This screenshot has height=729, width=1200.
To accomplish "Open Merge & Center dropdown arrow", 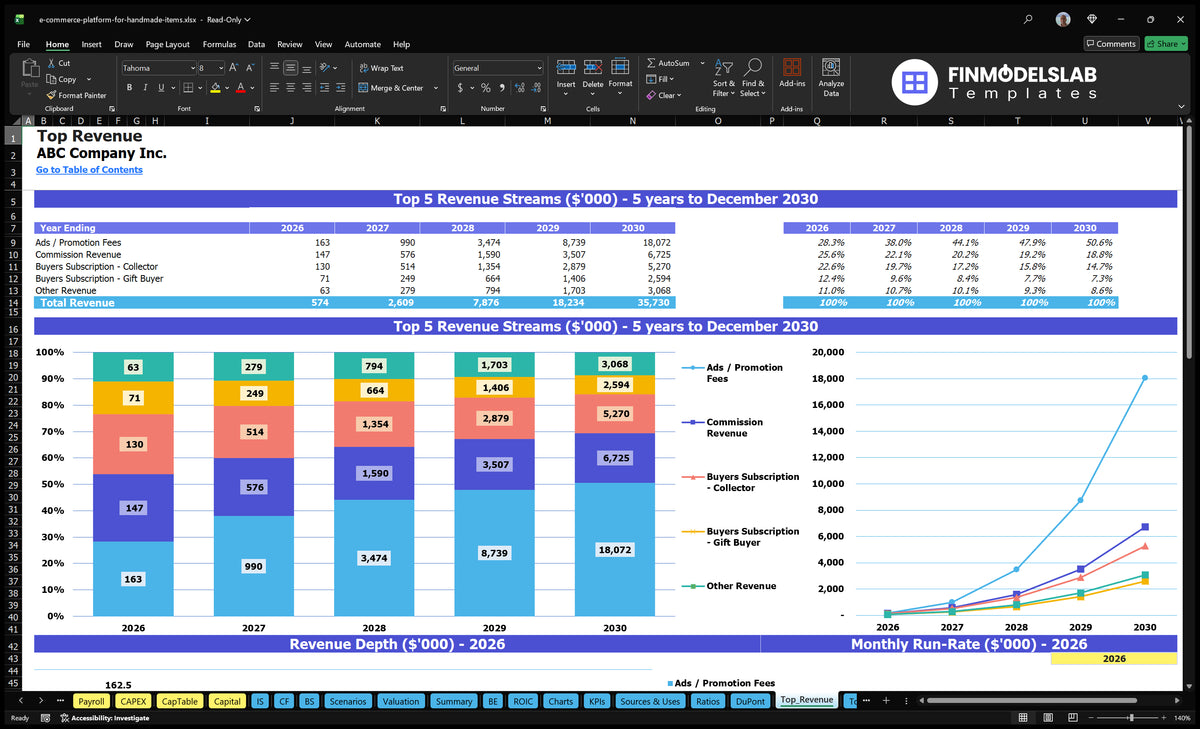I will pyautogui.click(x=436, y=88).
